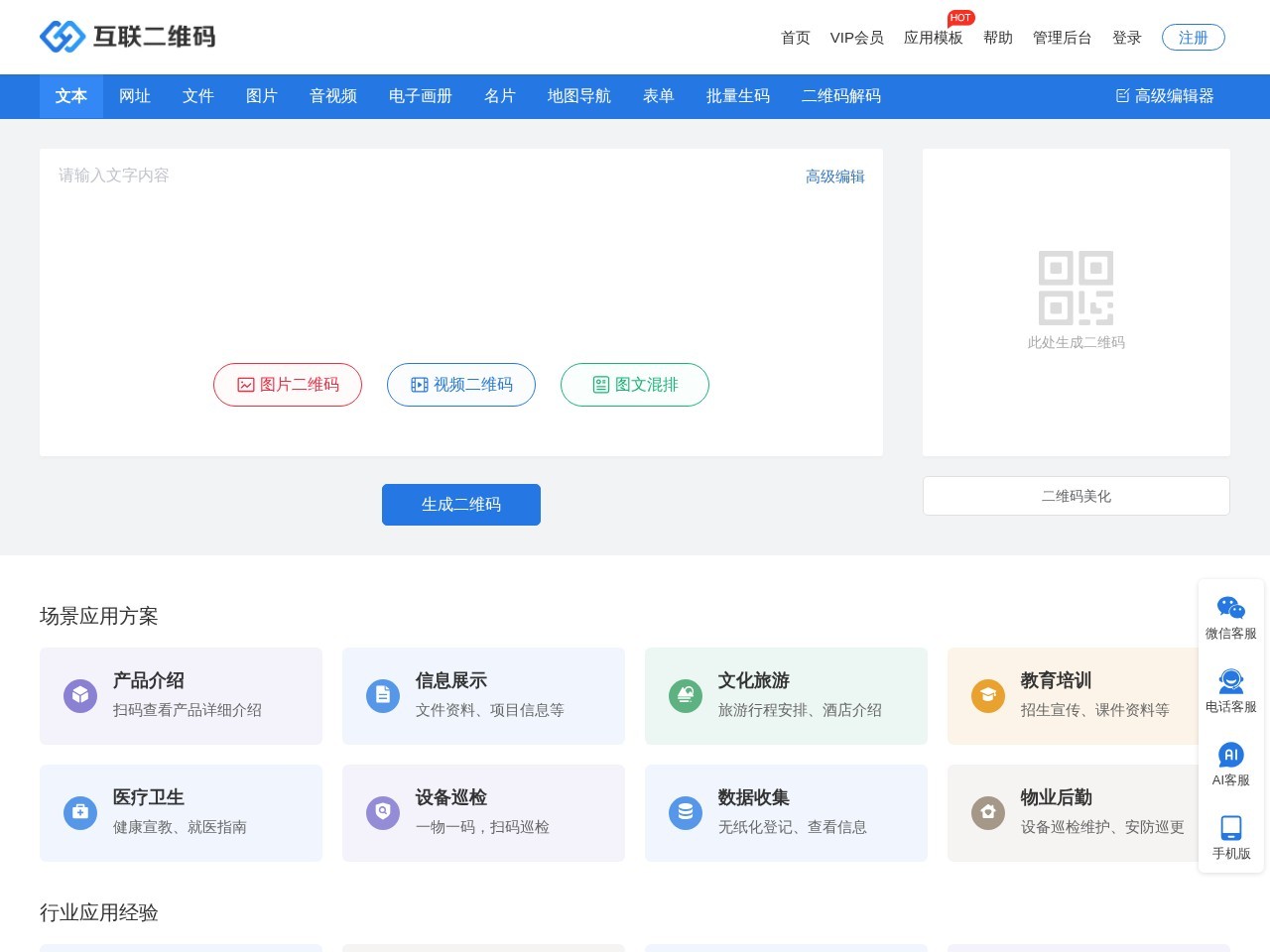Click the orange graduation cap icon for 教育培训
This screenshot has height=952, width=1270.
coord(988,696)
